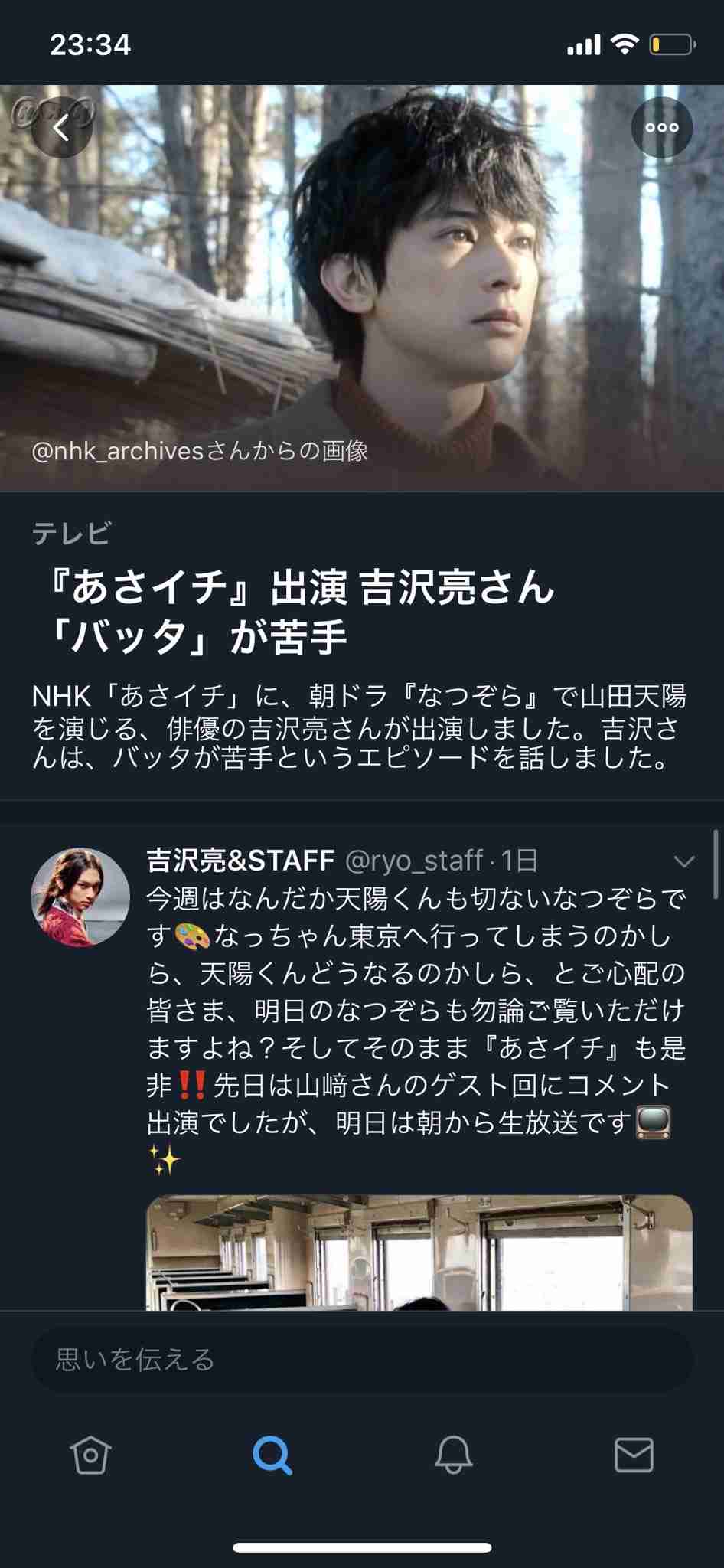Open the 吉沢亮&STAFF account name

click(240, 861)
